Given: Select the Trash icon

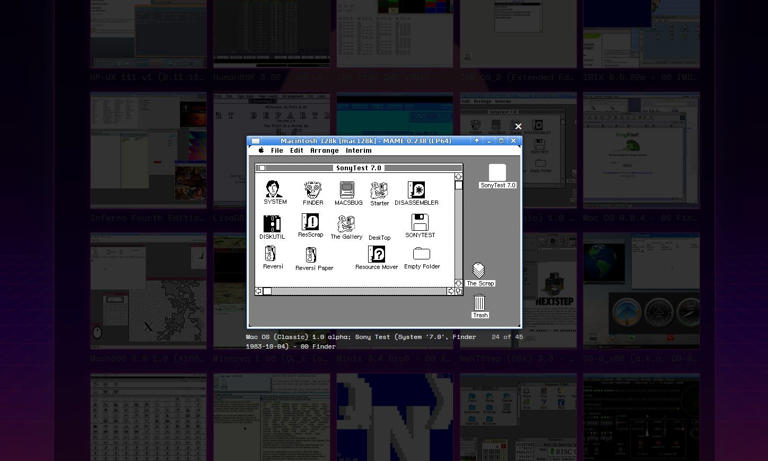Looking at the screenshot, I should (x=480, y=302).
